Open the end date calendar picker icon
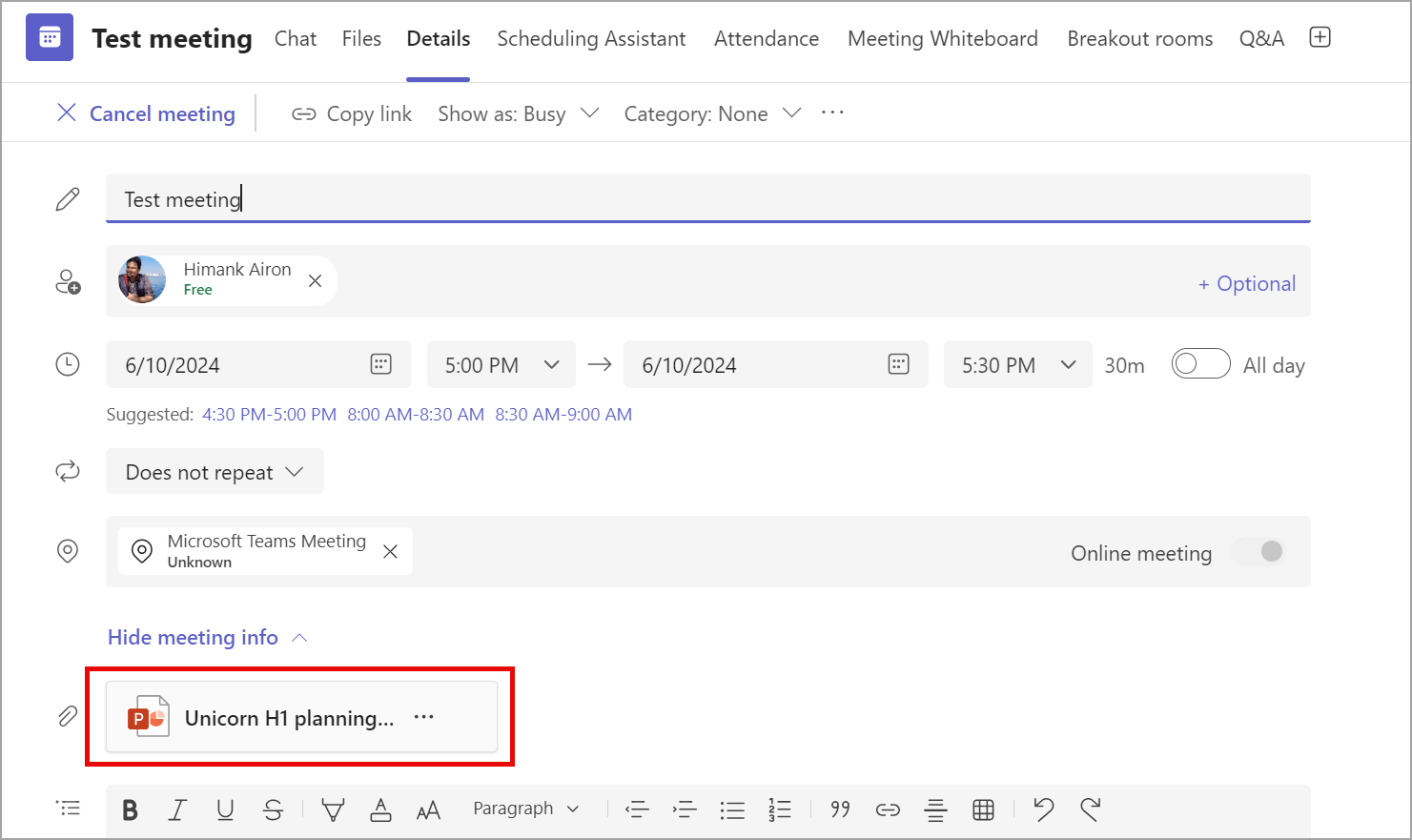Image resolution: width=1412 pixels, height=840 pixels. (x=898, y=364)
